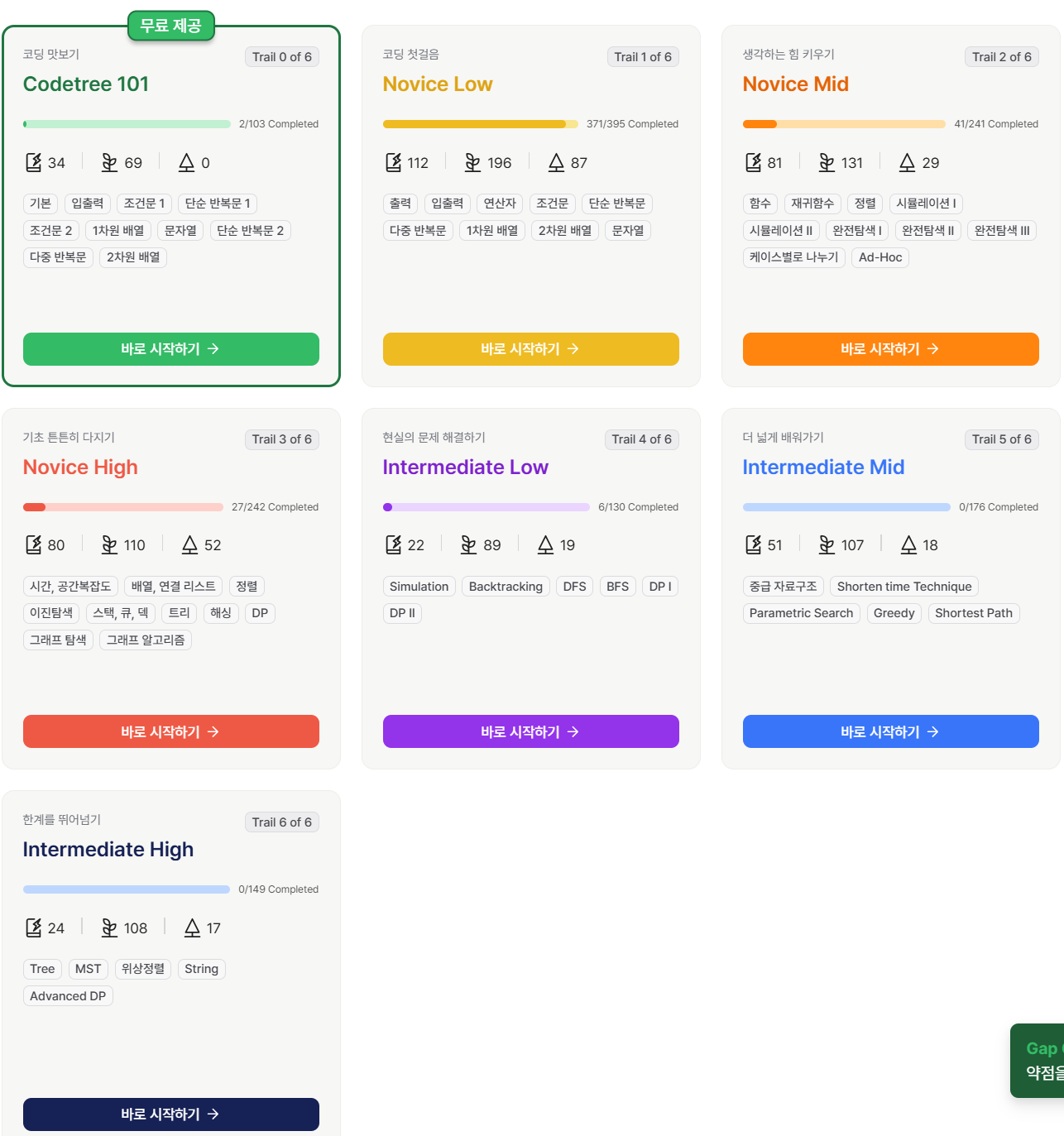Click the Intermediate Low progress bar
Screen dimensions: 1064x1136
[x=486, y=507]
